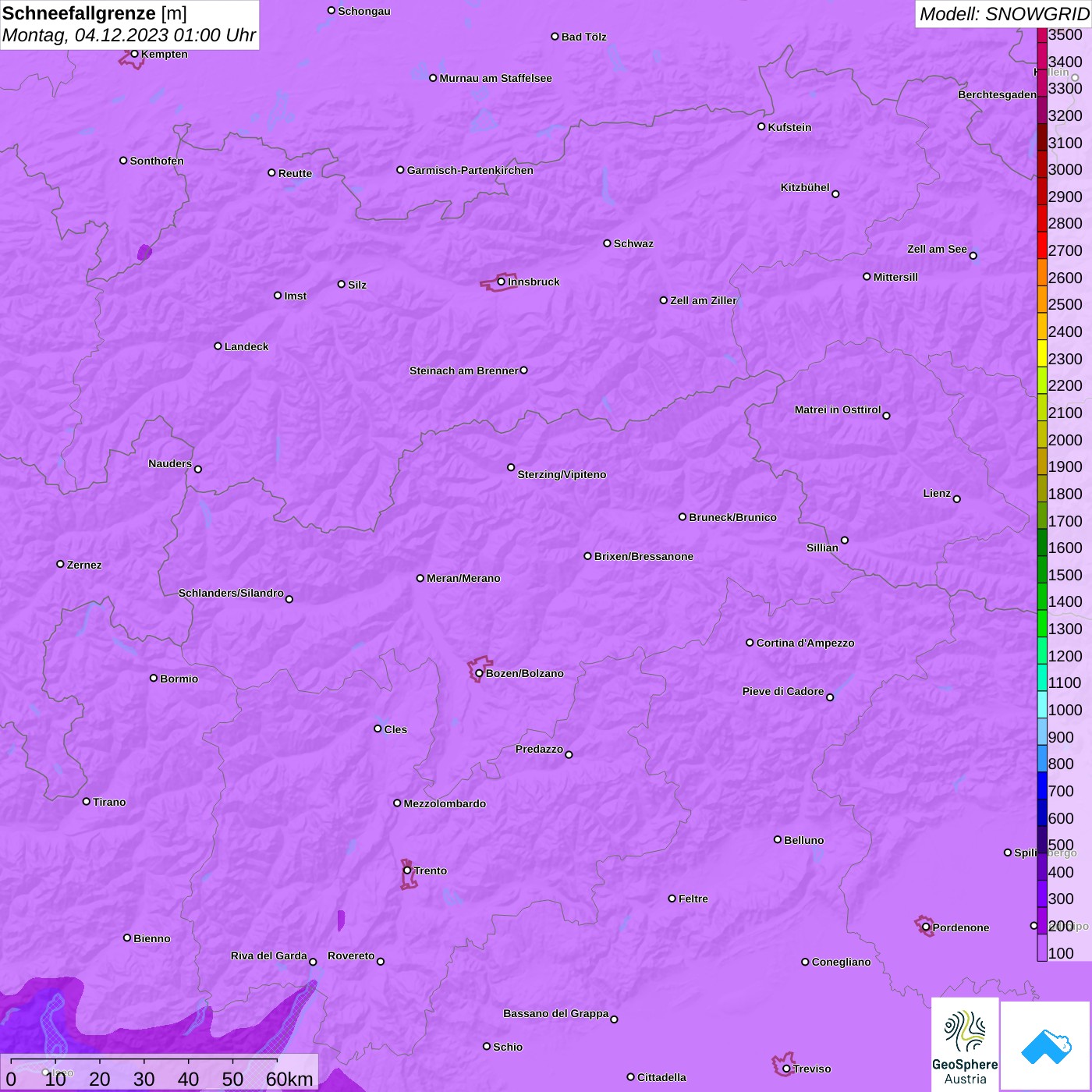Viewport: 1092px width, 1092px height.
Task: Click the Steinach am Brenner label
Action: pos(464,370)
